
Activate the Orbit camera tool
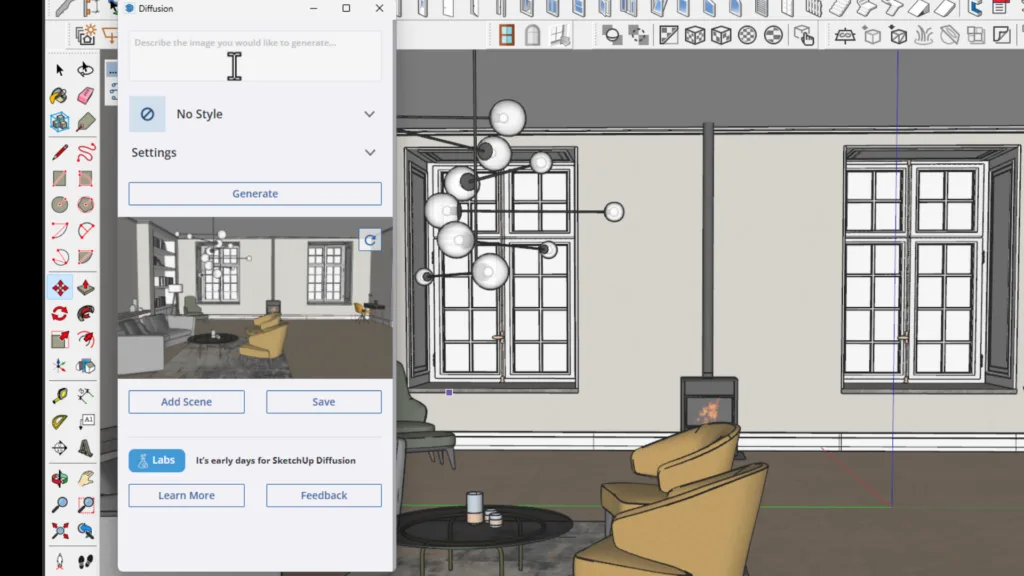pyautogui.click(x=60, y=479)
